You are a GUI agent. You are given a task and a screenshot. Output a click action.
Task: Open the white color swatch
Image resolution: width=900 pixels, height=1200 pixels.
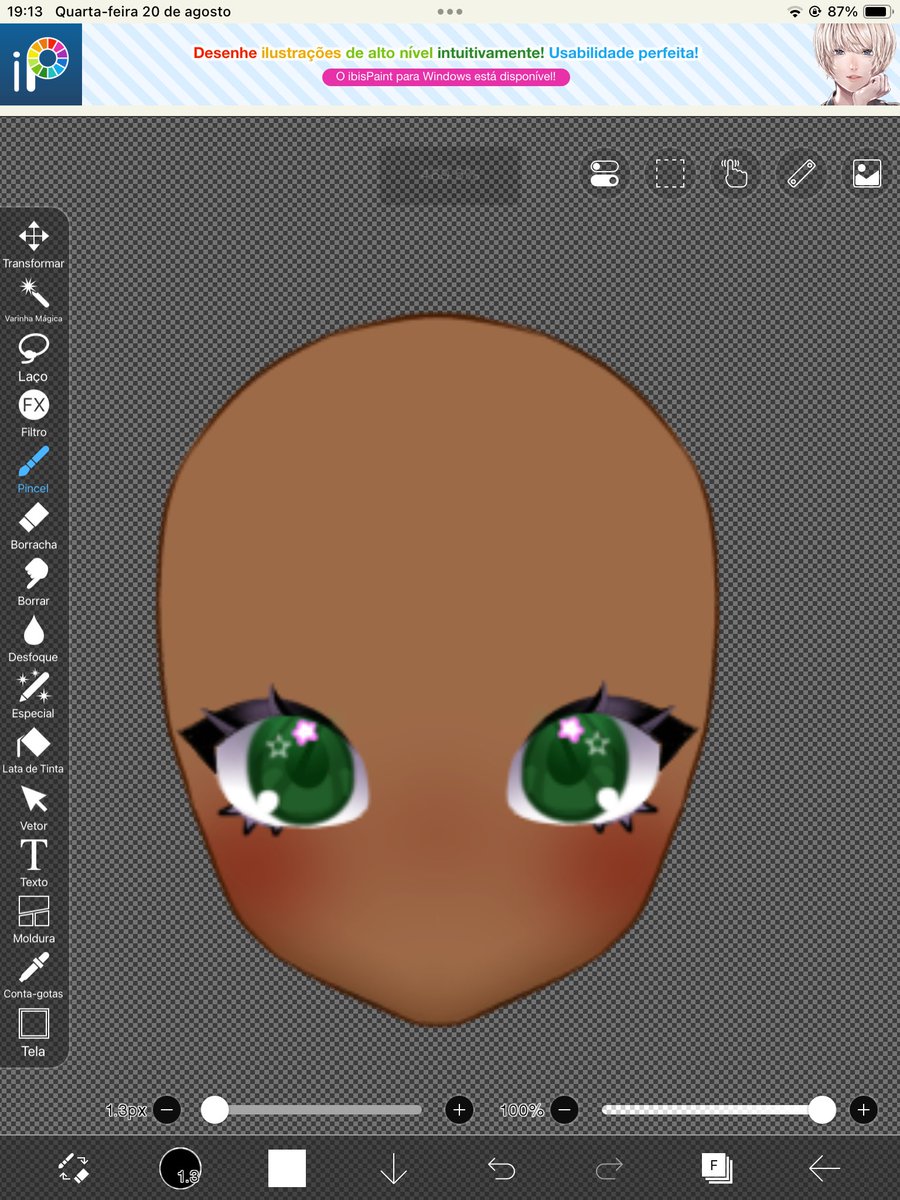(x=287, y=1168)
